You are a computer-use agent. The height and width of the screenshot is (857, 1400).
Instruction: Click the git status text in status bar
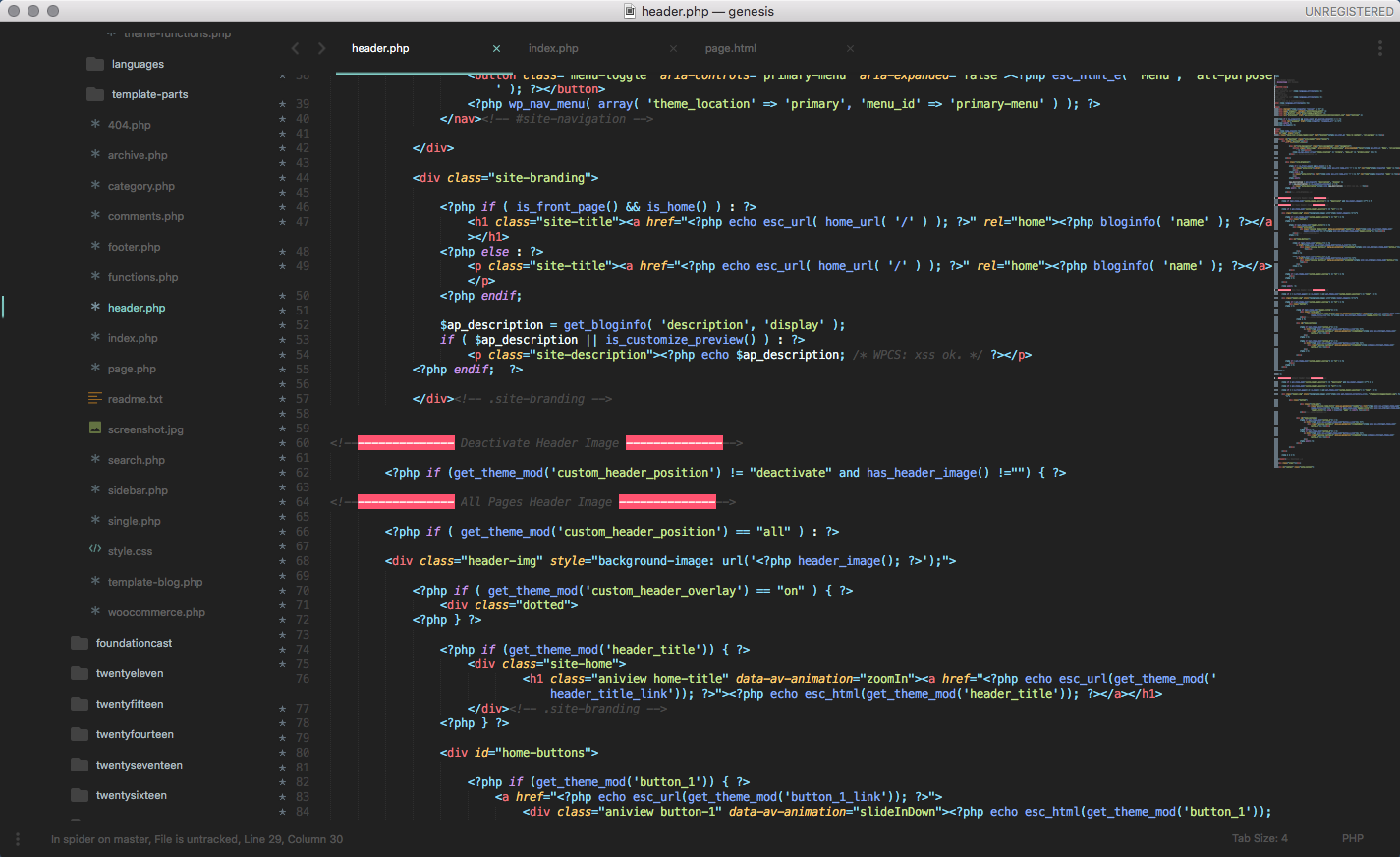(x=196, y=839)
